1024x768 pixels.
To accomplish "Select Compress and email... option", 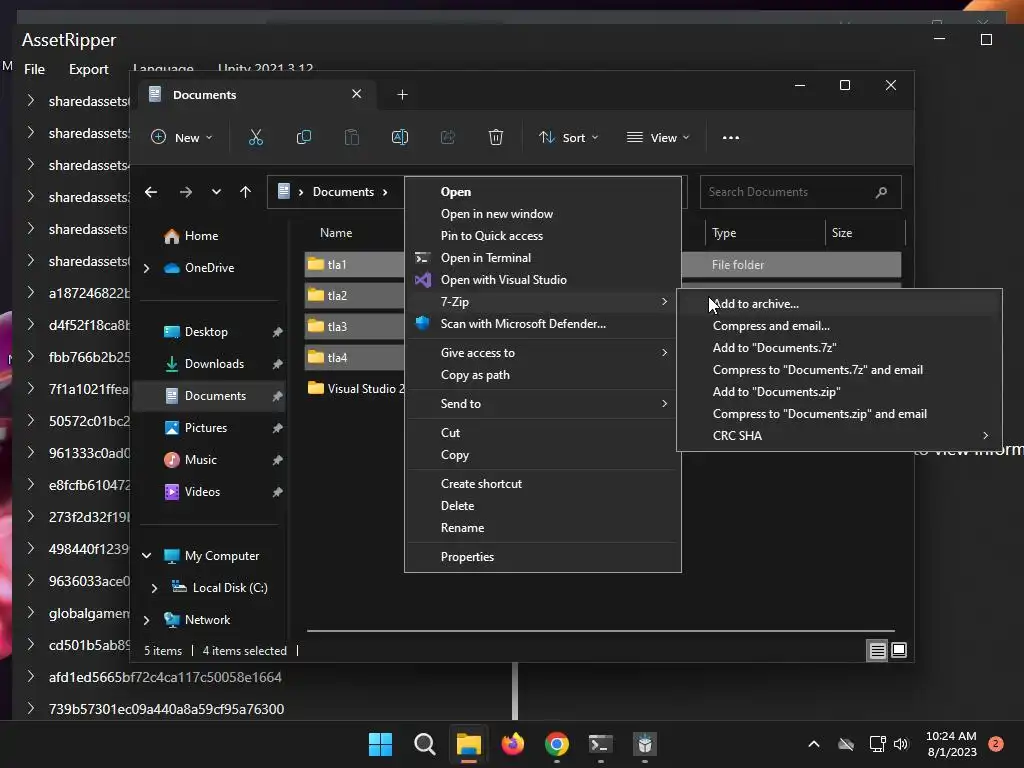I will (x=839, y=326).
